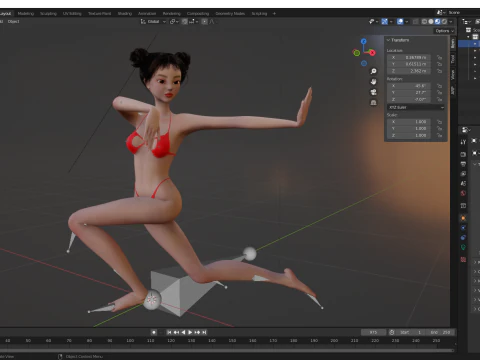Open the snapping options dropdown
This screenshot has height=360, width=480.
point(193,22)
